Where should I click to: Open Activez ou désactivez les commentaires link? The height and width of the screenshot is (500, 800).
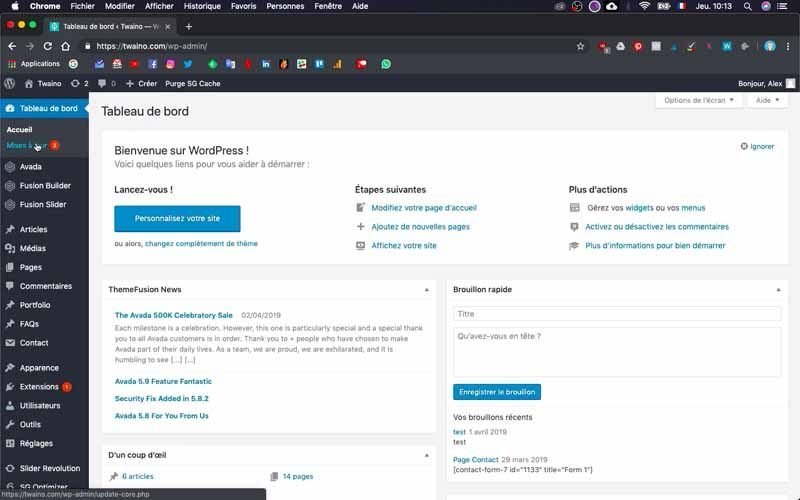(657, 227)
